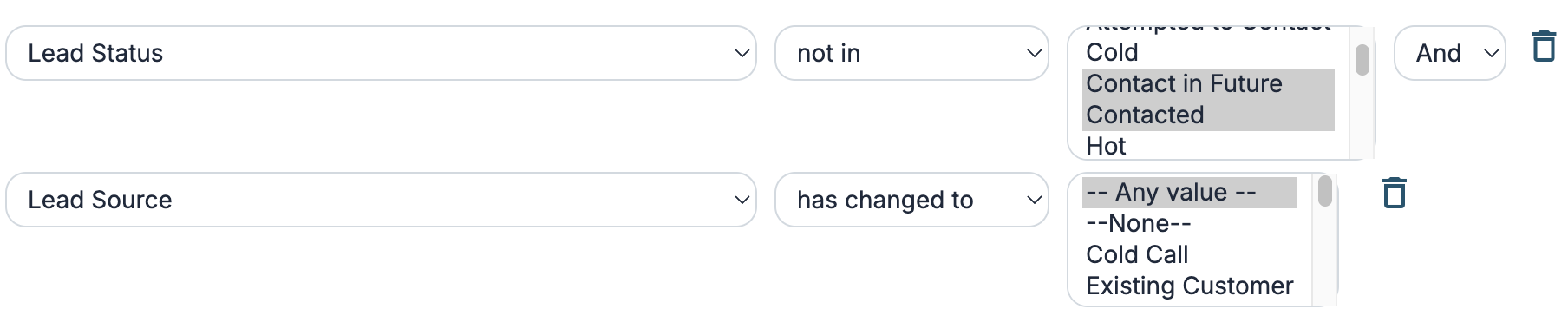
Task: Choose Existing Customer lead source
Action: click(x=1190, y=286)
